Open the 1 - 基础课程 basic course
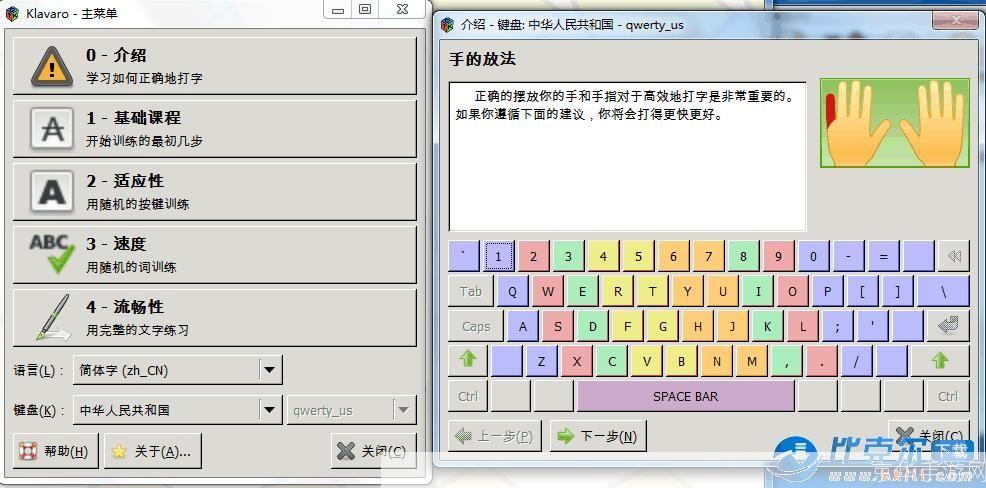 coord(214,129)
